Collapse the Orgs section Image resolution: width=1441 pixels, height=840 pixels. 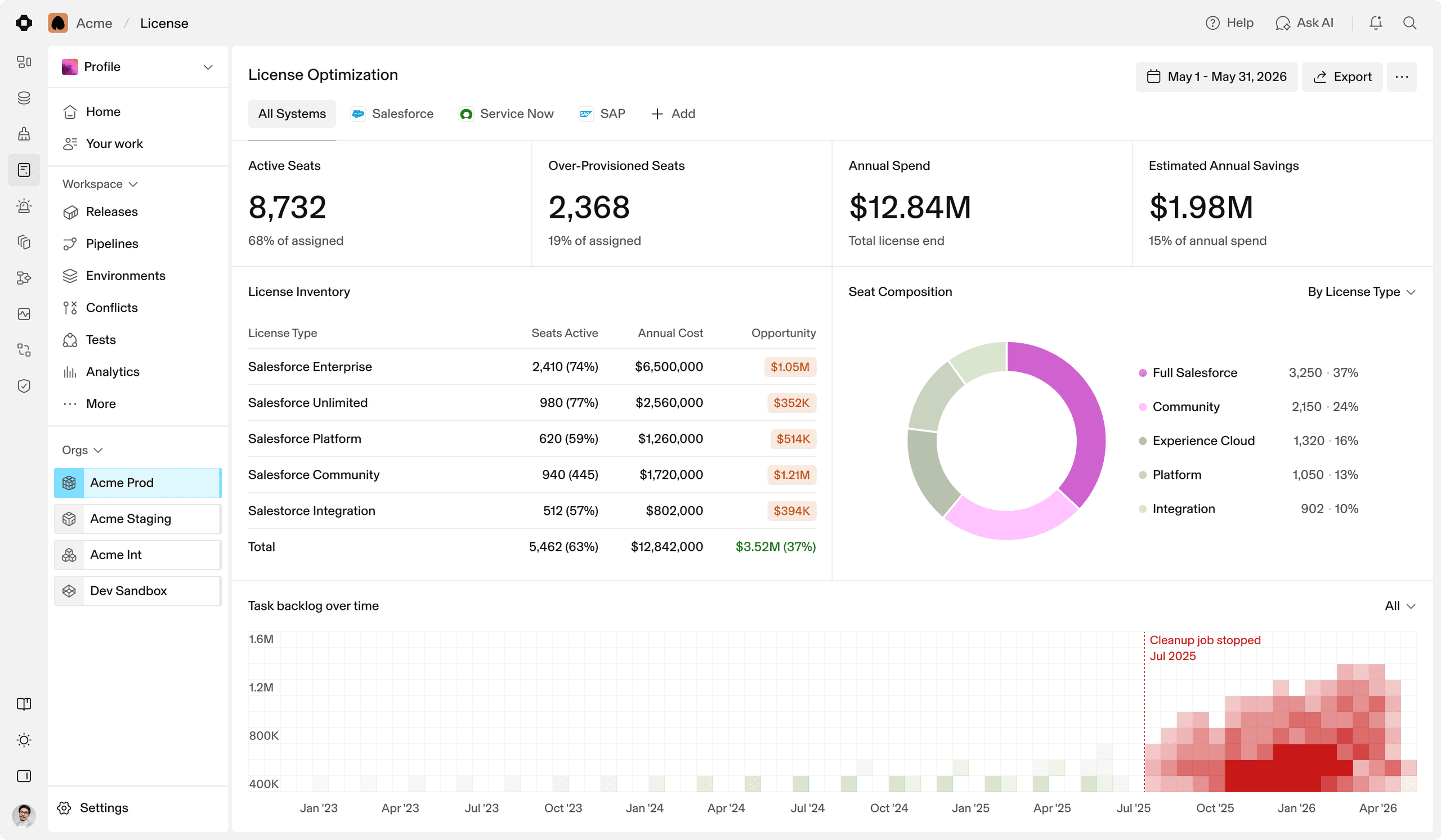click(x=82, y=450)
